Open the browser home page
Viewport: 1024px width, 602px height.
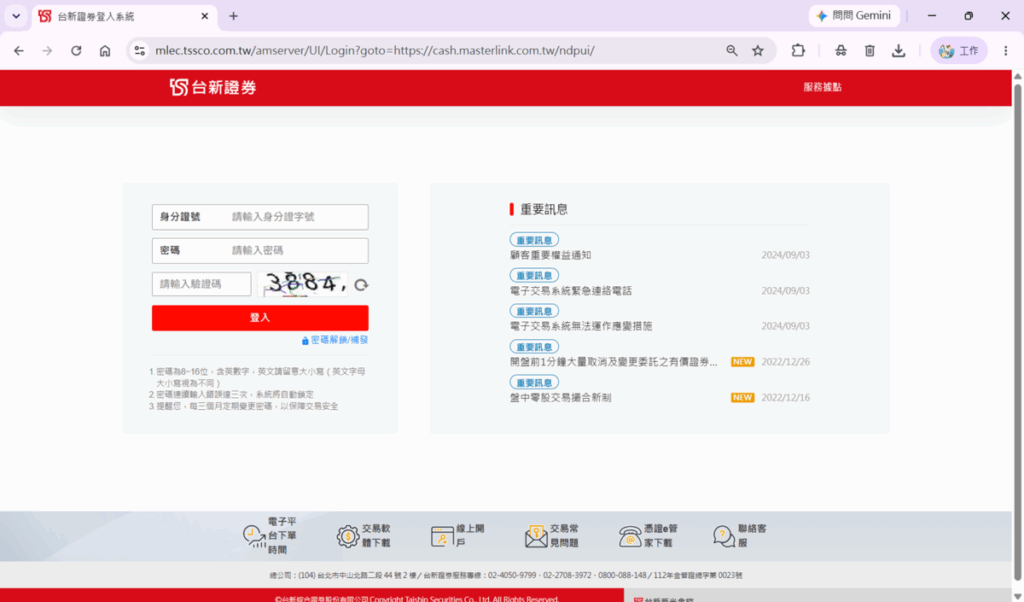[x=105, y=51]
